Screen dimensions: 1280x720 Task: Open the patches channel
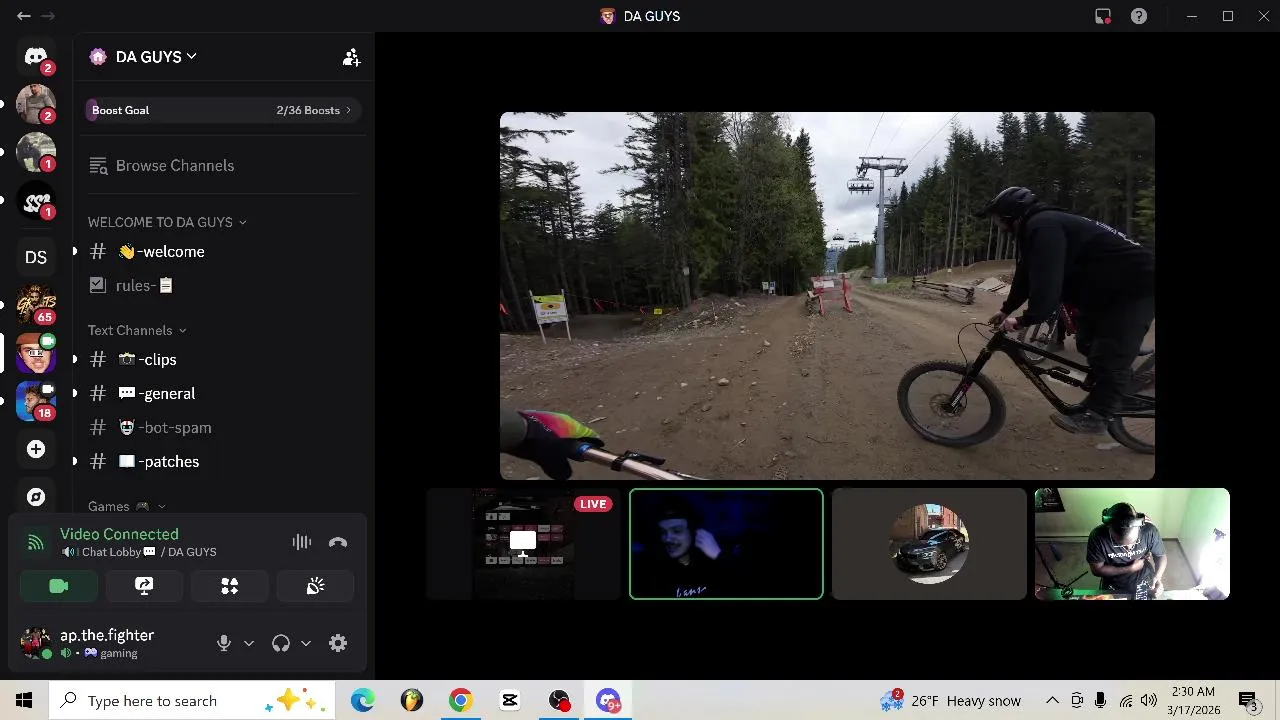pos(222,462)
